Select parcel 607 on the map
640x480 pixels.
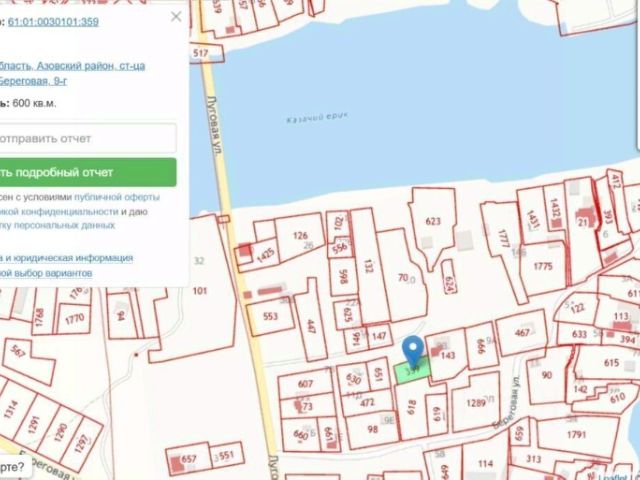coord(305,384)
